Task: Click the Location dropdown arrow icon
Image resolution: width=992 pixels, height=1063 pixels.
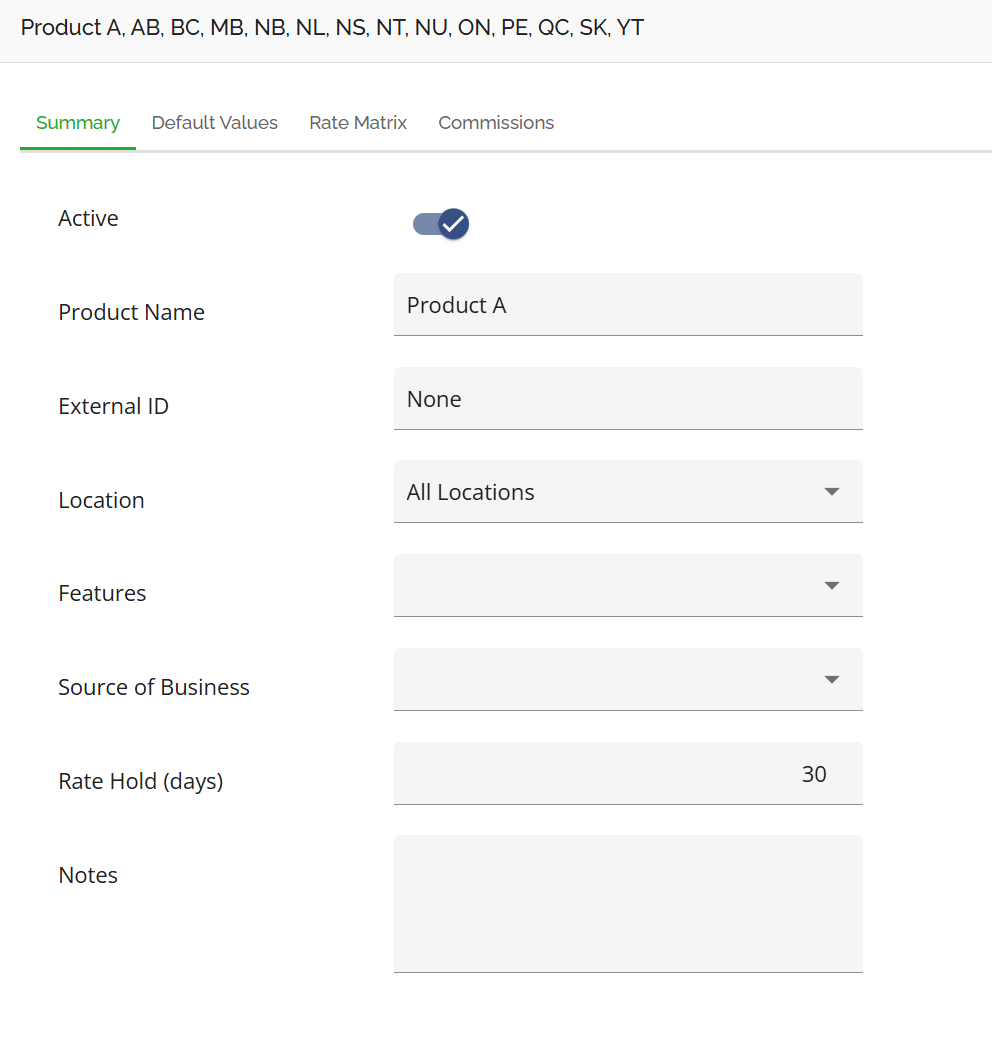Action: point(831,492)
